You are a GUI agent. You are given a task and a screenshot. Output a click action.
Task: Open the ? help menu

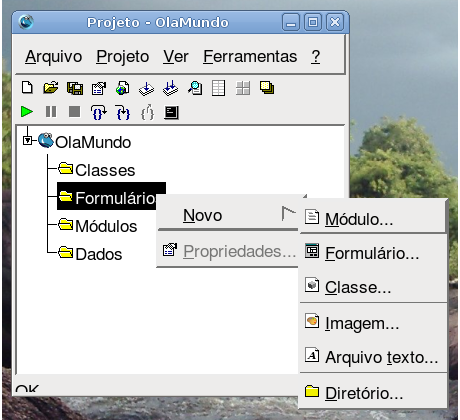(316, 56)
